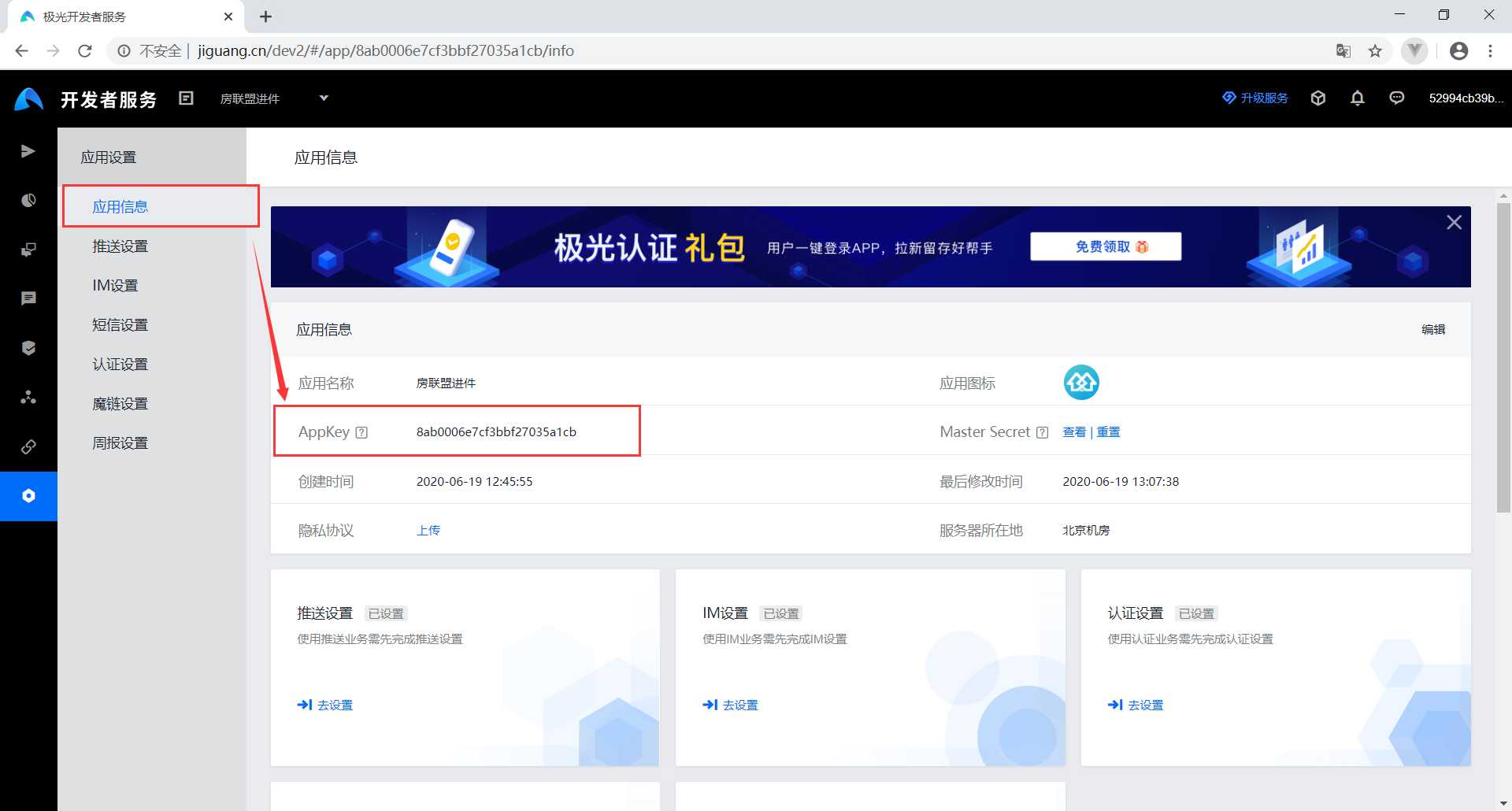1512x811 pixels.
Task: Open browser profile icon
Action: tap(1459, 51)
